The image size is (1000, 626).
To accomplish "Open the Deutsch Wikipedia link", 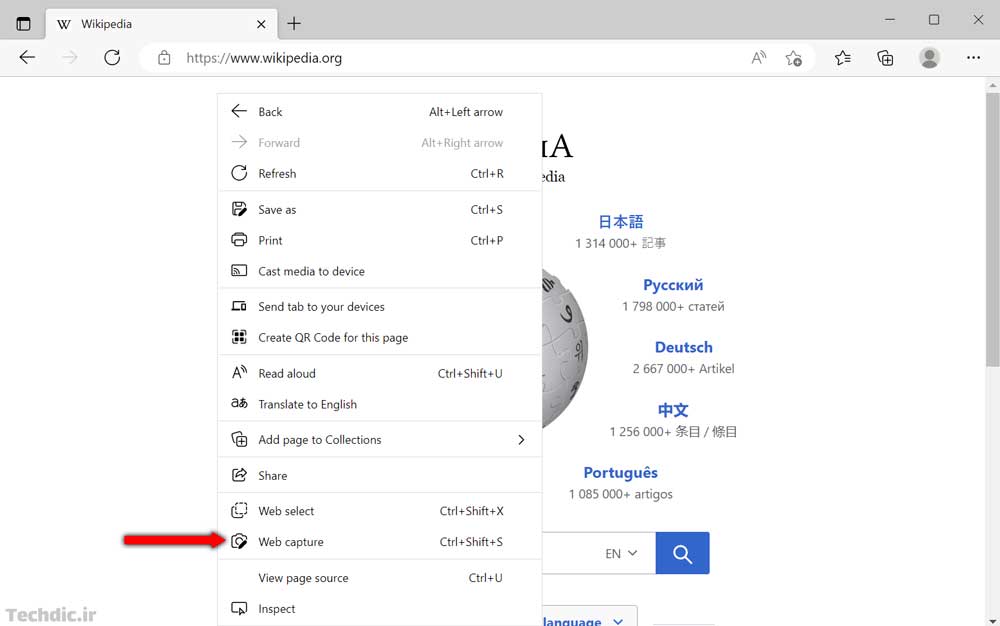I will tap(684, 347).
